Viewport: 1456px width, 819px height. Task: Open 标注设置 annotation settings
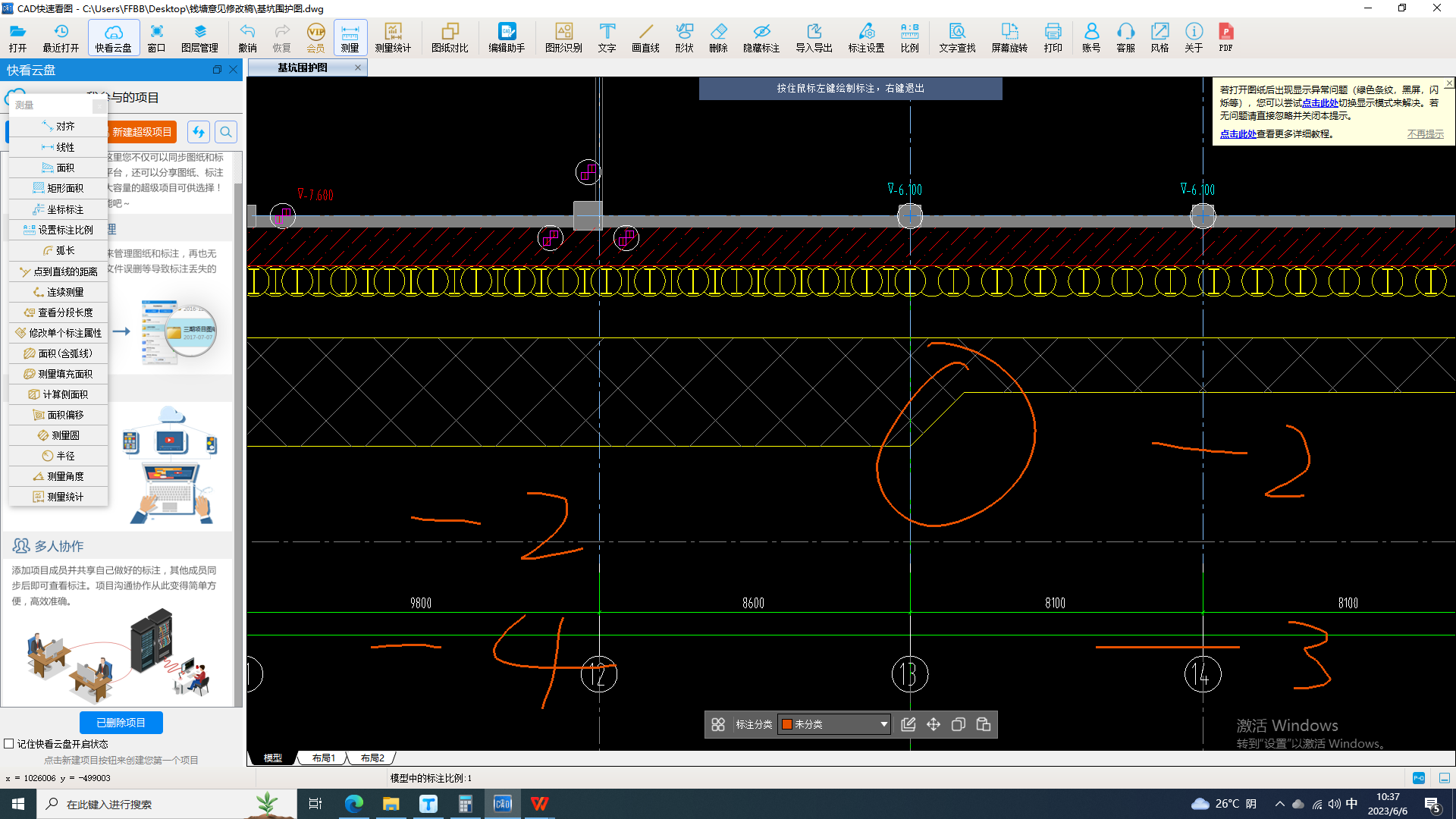tap(866, 37)
